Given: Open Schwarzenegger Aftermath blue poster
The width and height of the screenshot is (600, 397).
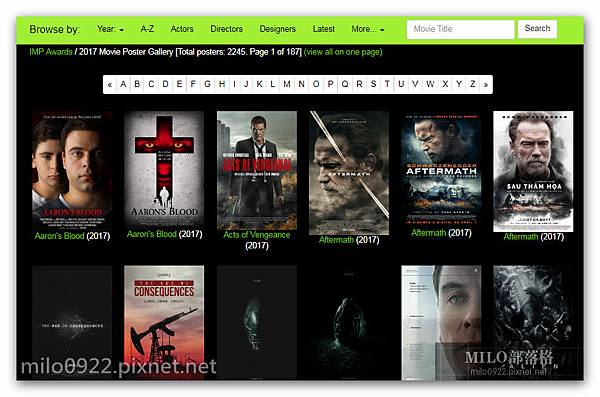Looking at the screenshot, I should coord(441,169).
